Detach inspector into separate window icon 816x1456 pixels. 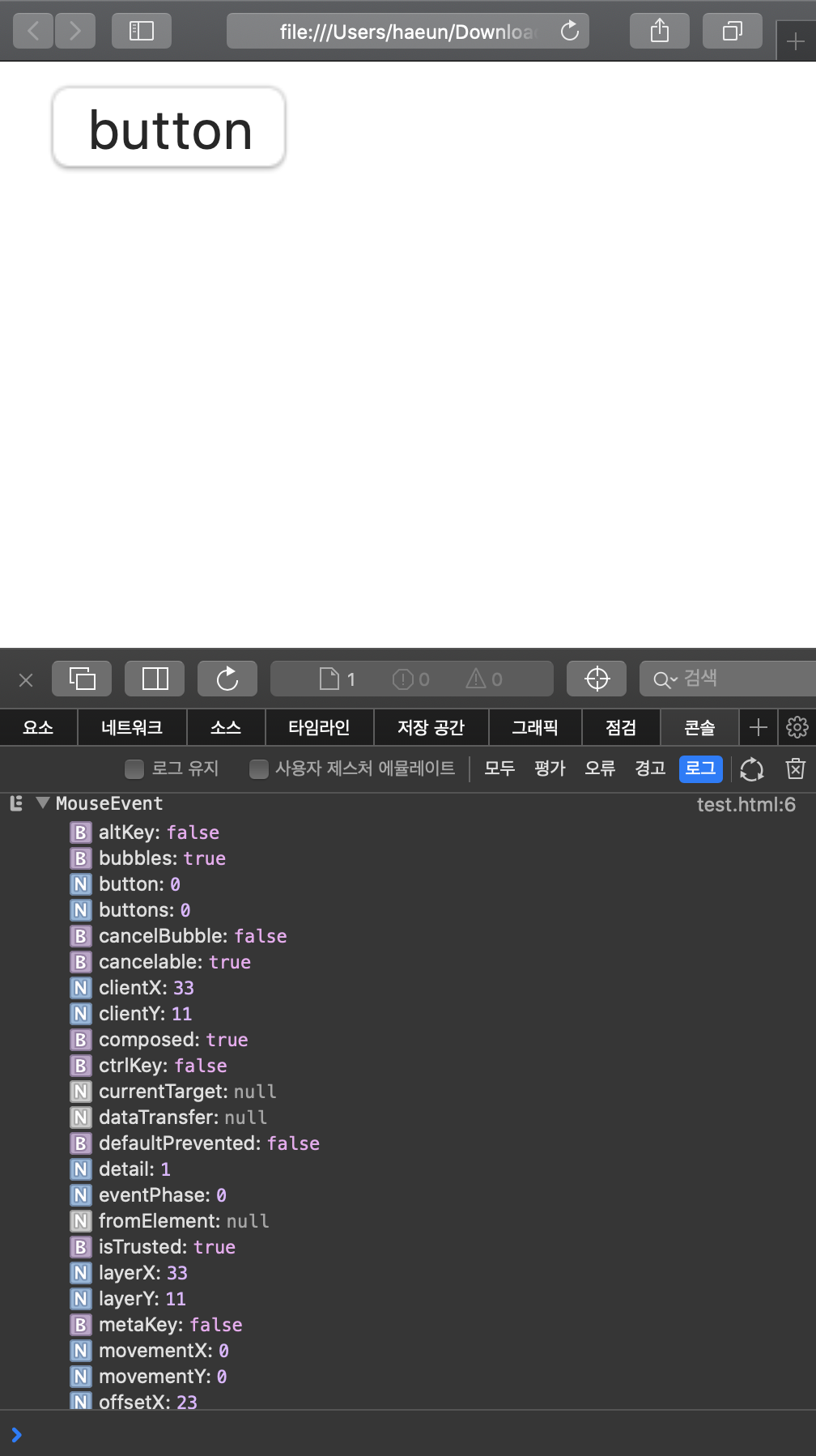[82, 679]
